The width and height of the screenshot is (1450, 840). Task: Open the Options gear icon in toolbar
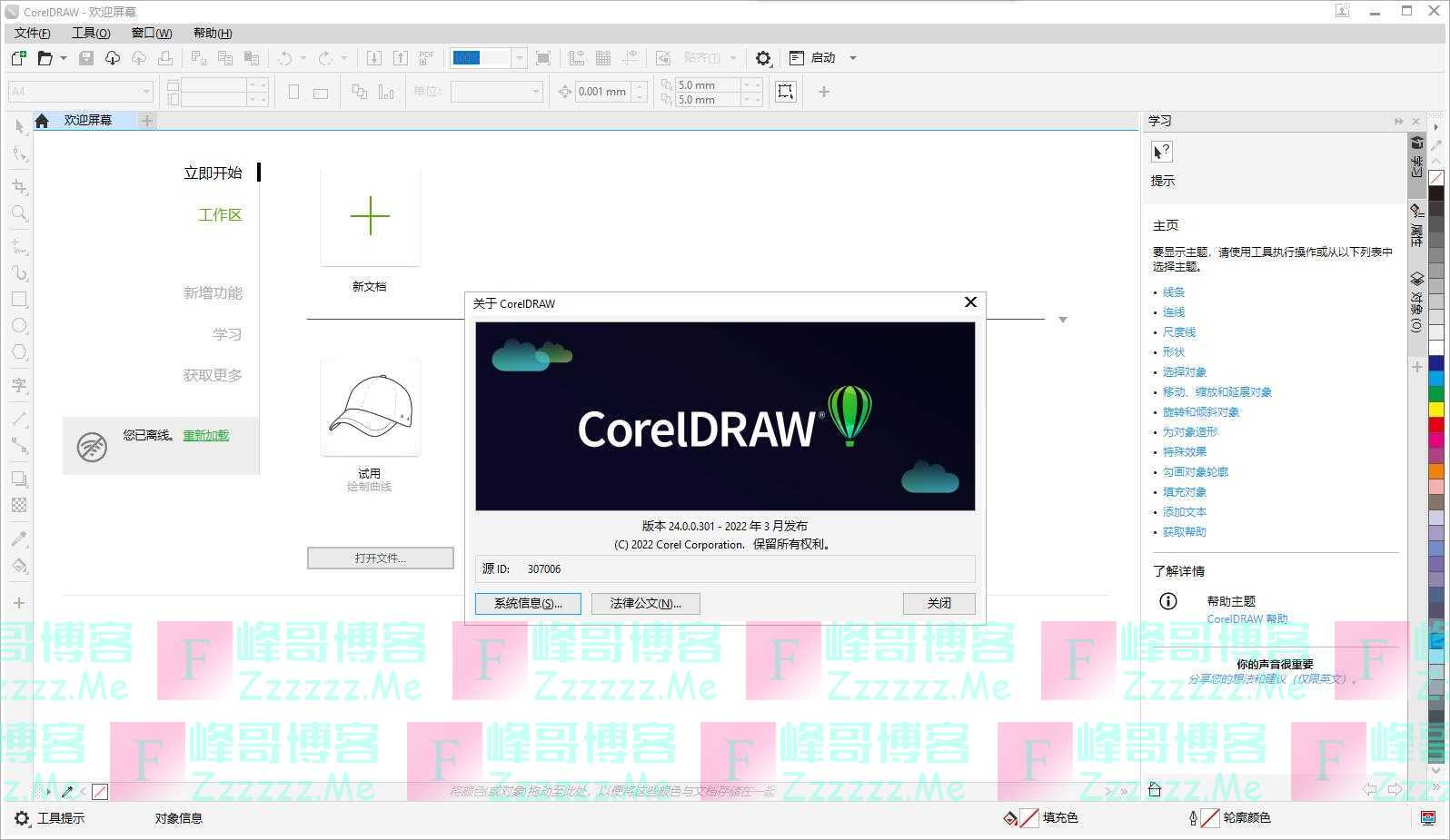[763, 58]
